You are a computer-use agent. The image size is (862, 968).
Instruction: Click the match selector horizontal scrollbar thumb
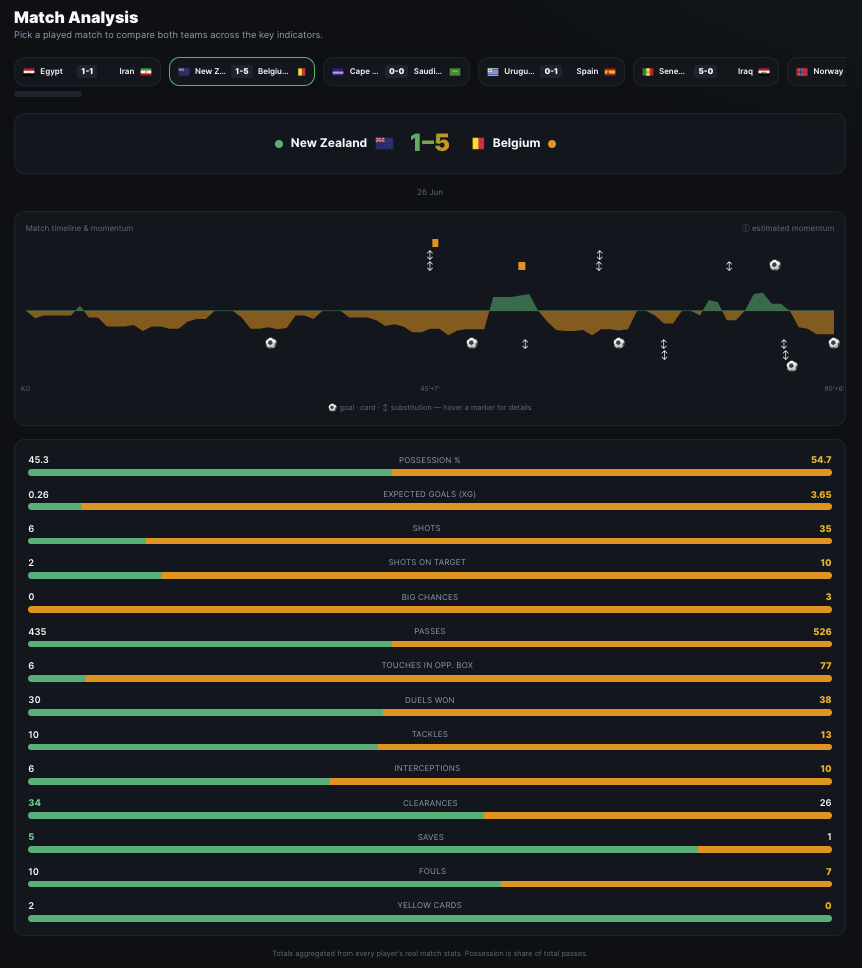[x=48, y=94]
